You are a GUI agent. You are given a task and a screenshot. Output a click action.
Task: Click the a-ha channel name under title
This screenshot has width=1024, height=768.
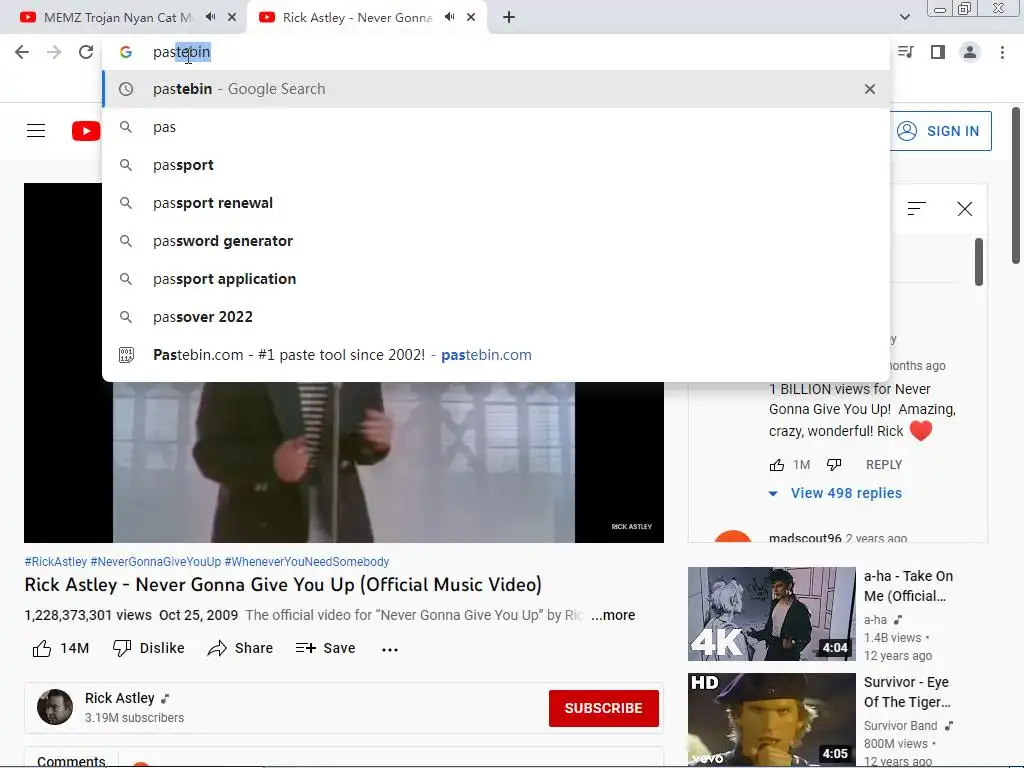click(x=875, y=620)
